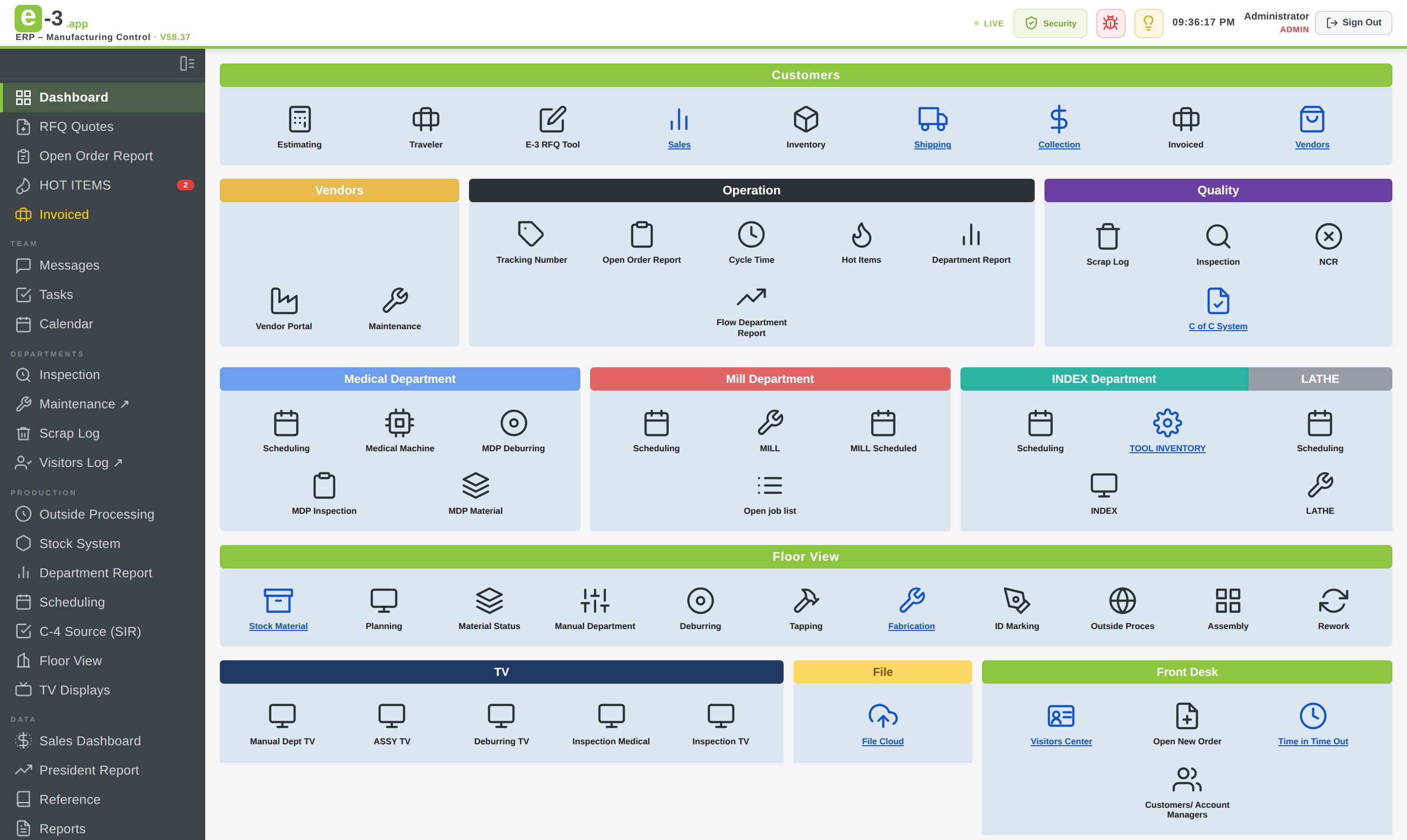Viewport: 1407px width, 840px height.
Task: Open the Stock Material archive icon
Action: point(278,601)
